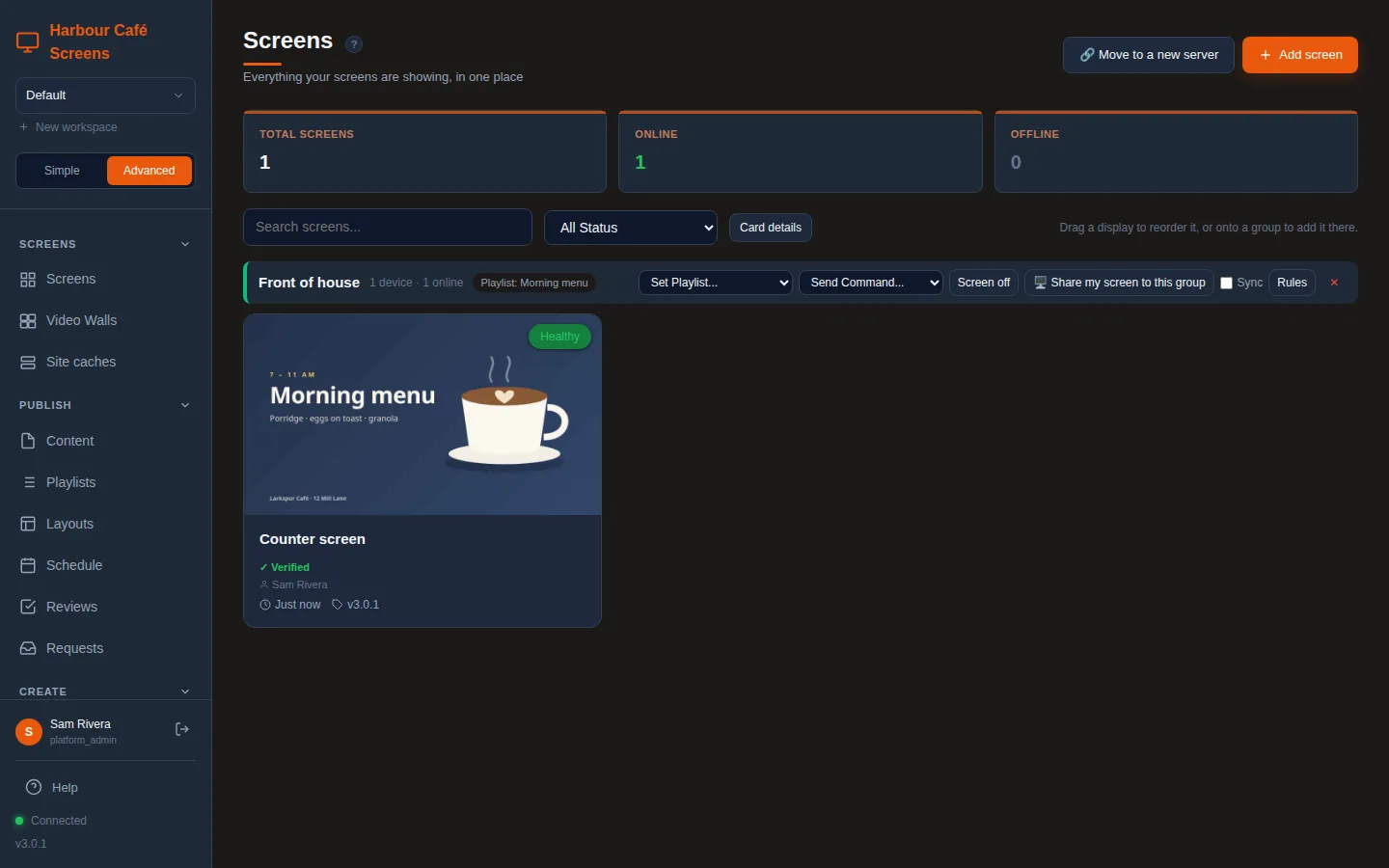Focus the Search screens input field
The image size is (1389, 868).
point(388,228)
